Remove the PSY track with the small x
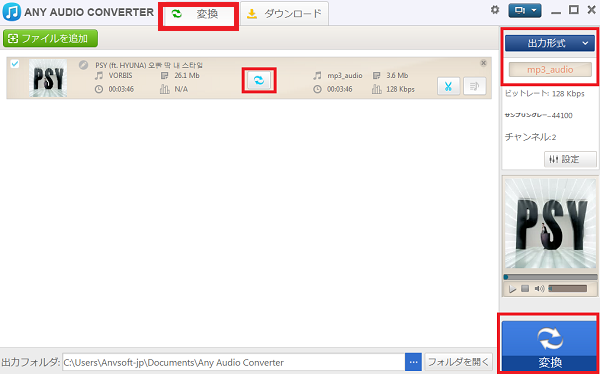 (x=483, y=63)
